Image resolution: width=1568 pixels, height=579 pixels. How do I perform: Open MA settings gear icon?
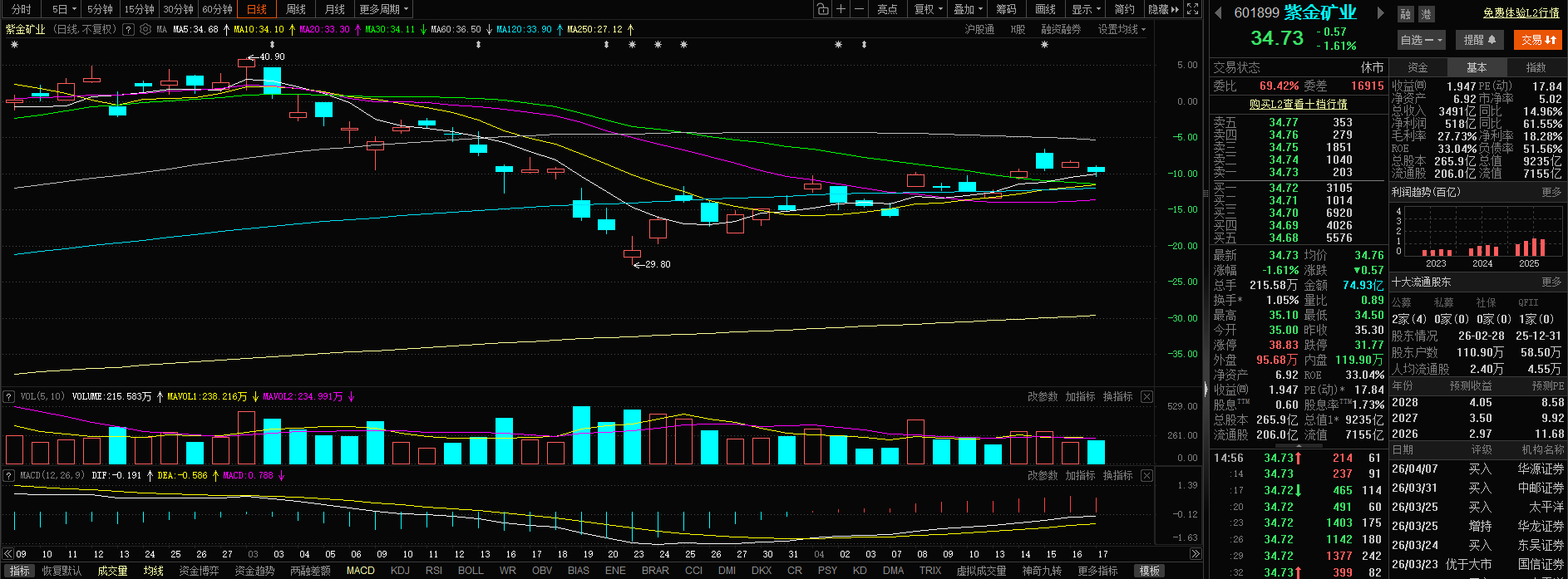coord(145,29)
